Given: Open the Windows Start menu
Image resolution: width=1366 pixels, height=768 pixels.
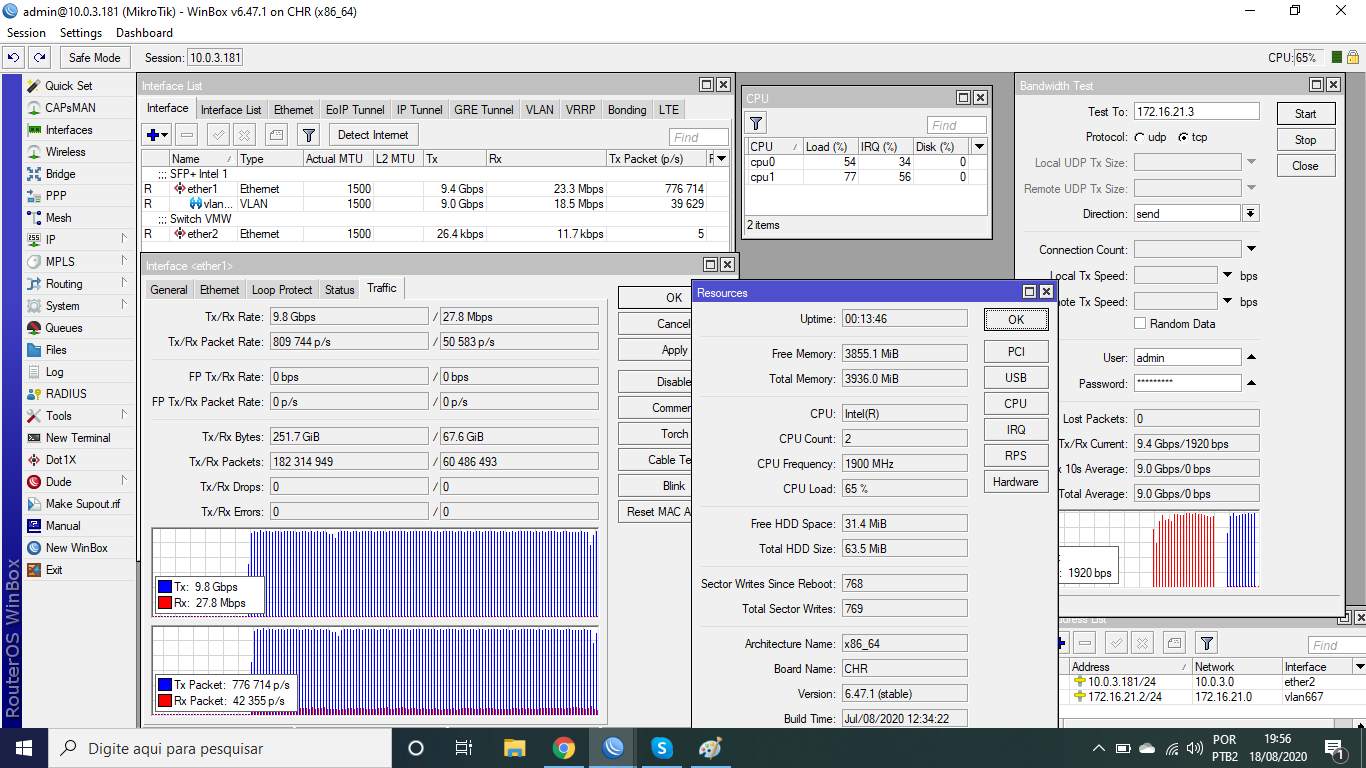Looking at the screenshot, I should 23,748.
